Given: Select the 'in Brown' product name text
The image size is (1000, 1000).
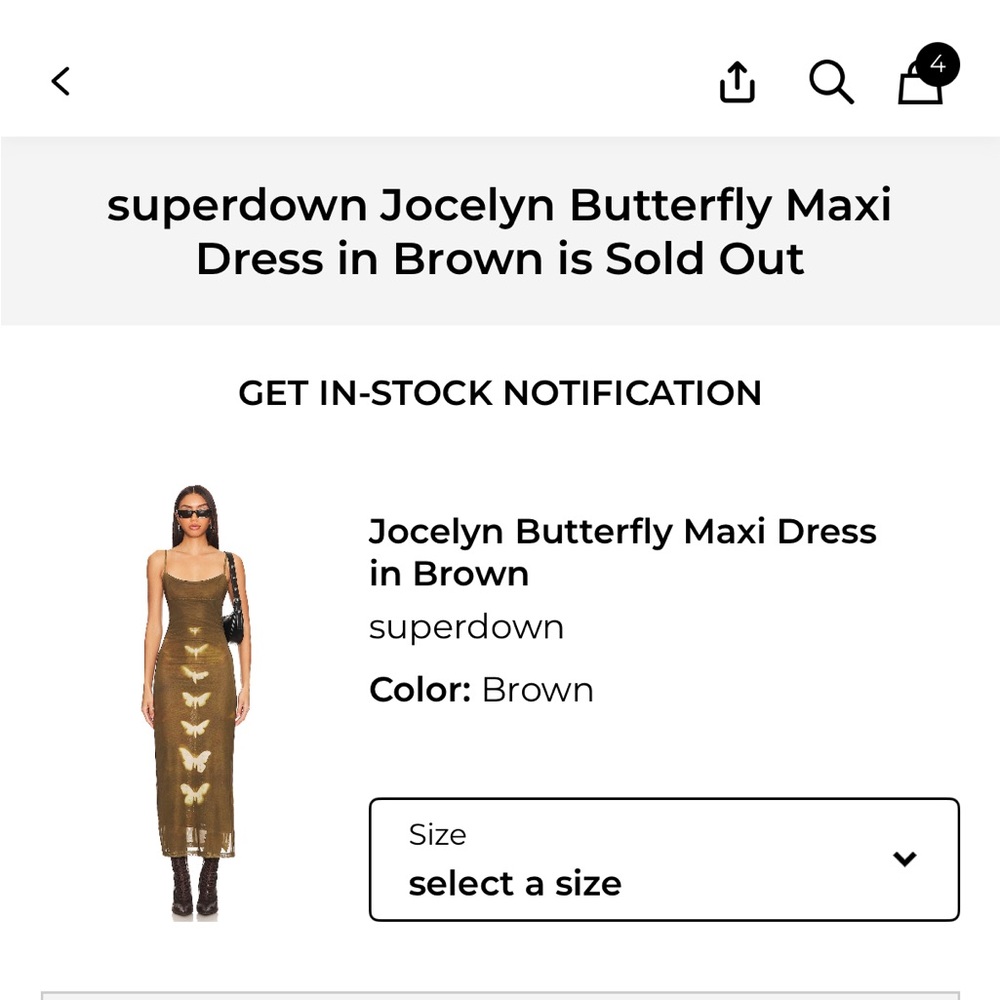Looking at the screenshot, I should point(447,573).
